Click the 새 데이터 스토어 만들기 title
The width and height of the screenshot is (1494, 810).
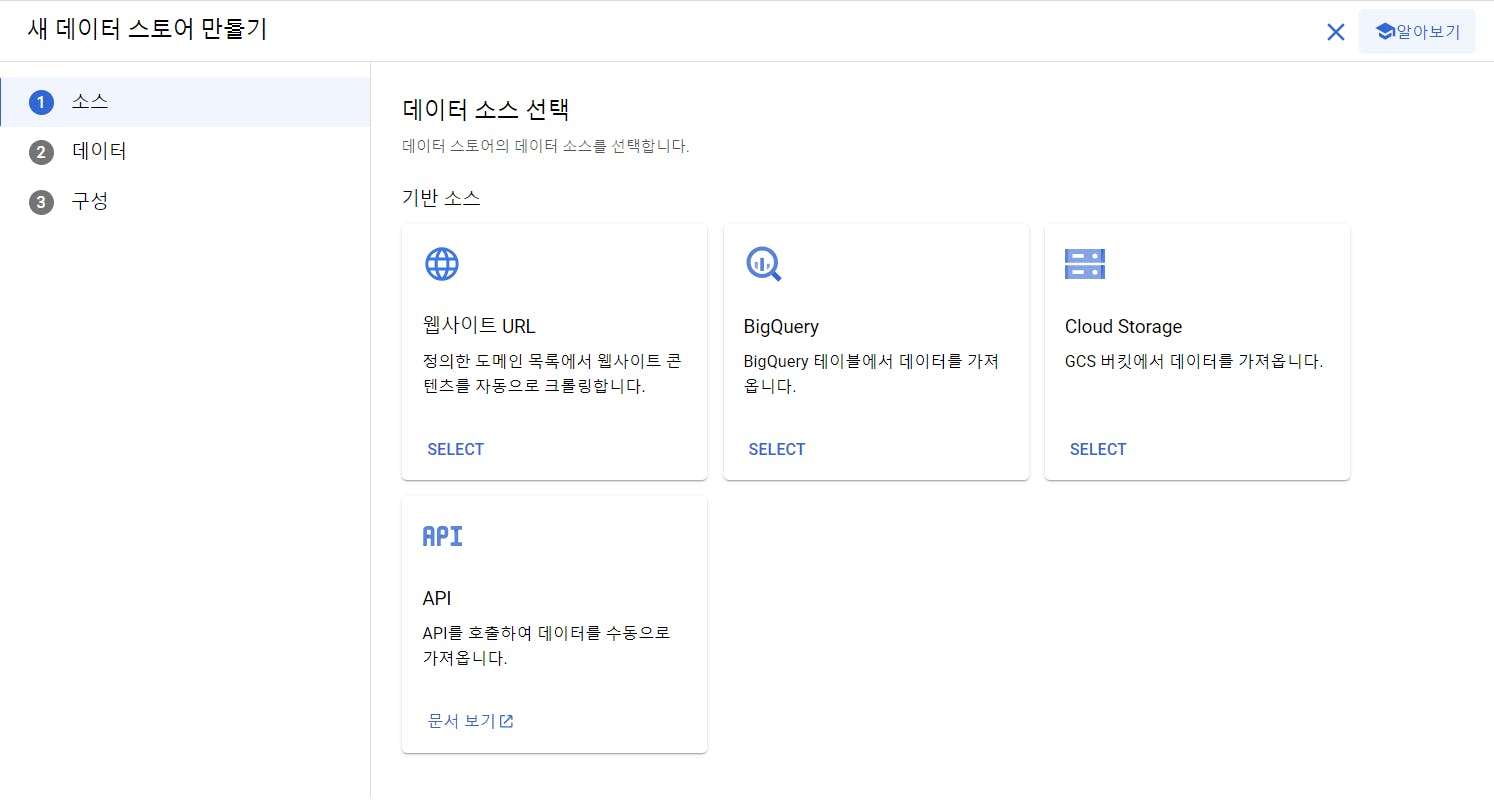(x=147, y=29)
